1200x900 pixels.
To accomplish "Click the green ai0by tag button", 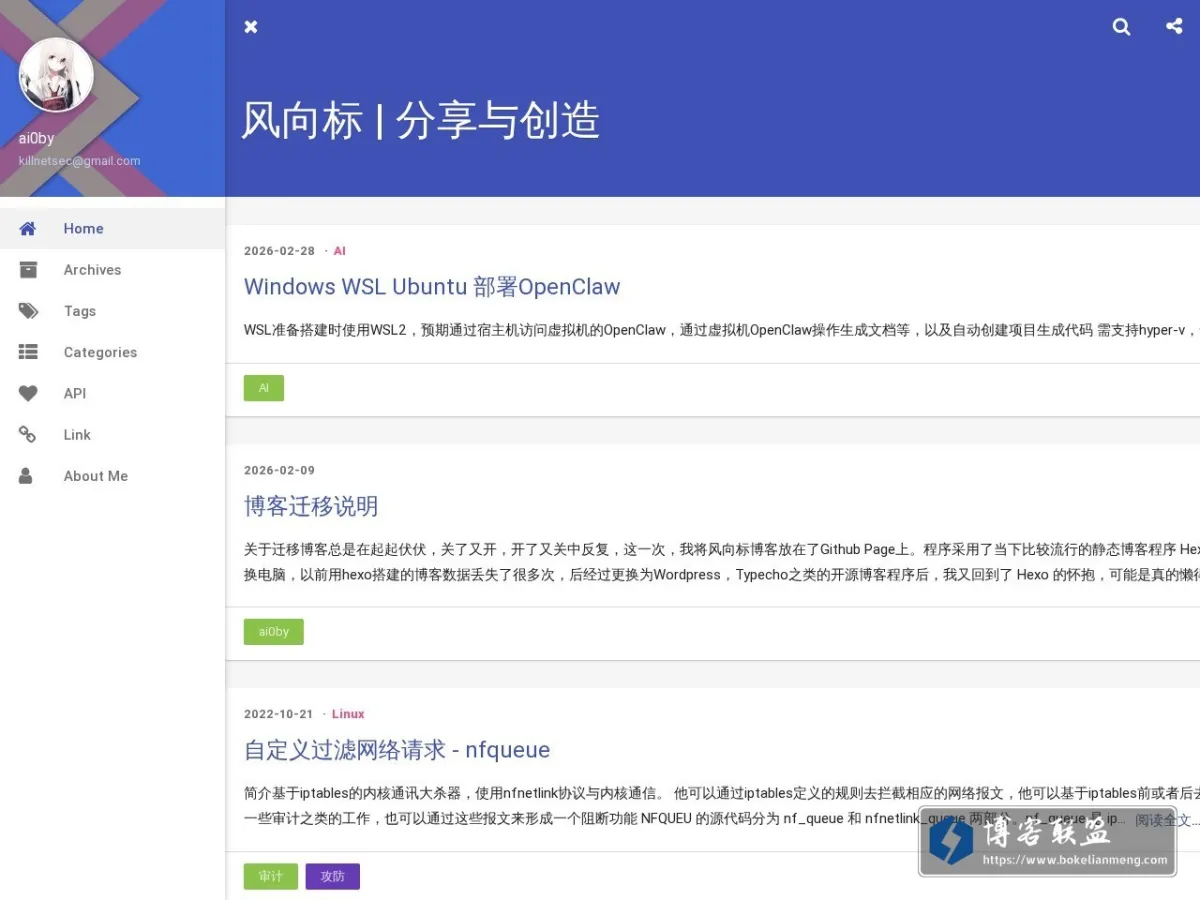I will [x=274, y=632].
